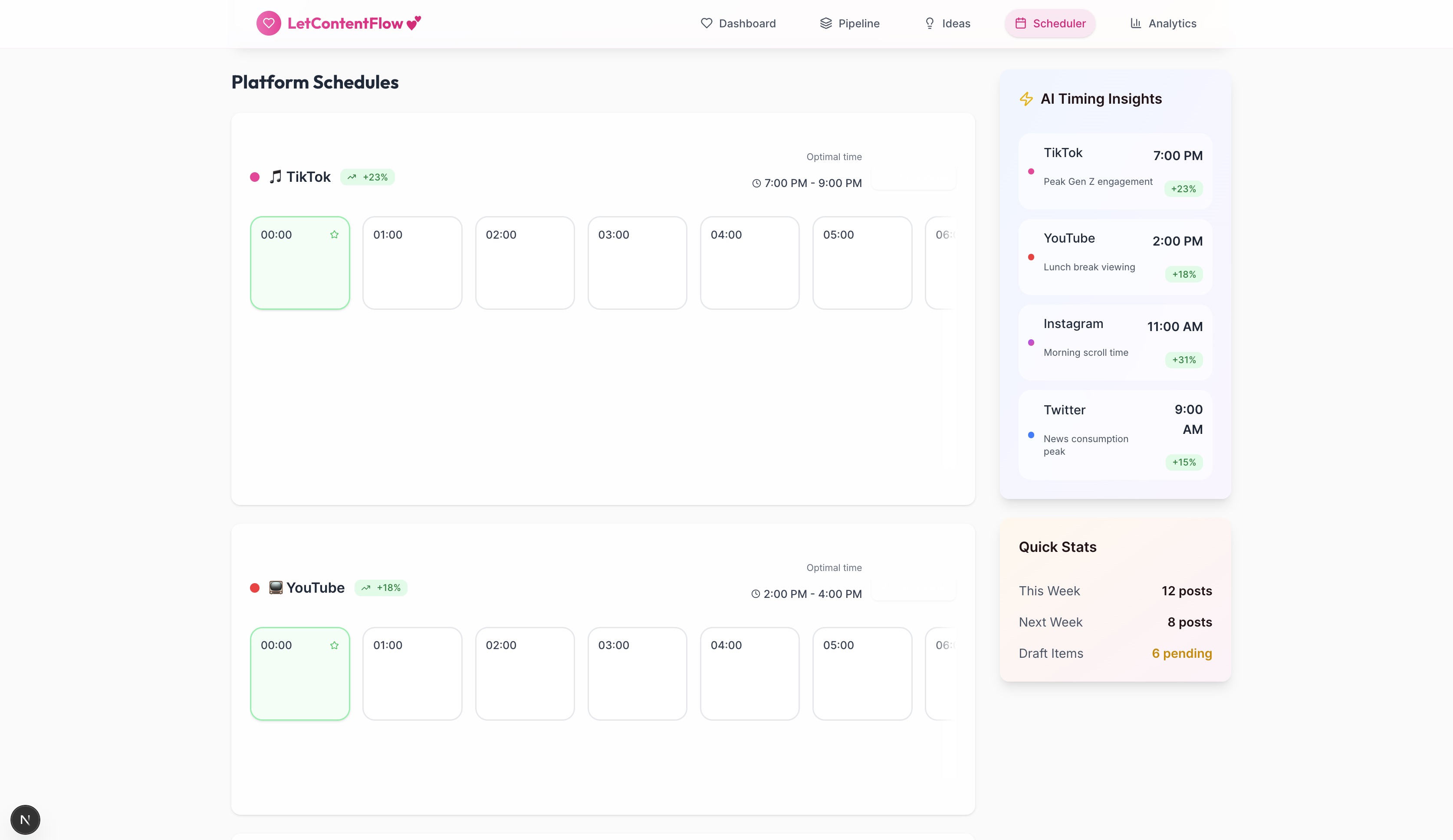Click the star icon in TikTok 00:00 slot

[335, 235]
